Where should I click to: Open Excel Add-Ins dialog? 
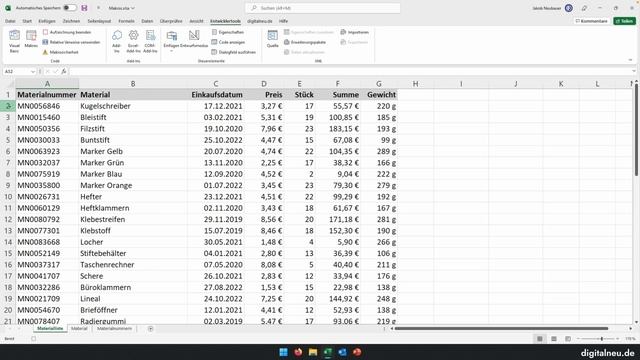(133, 41)
